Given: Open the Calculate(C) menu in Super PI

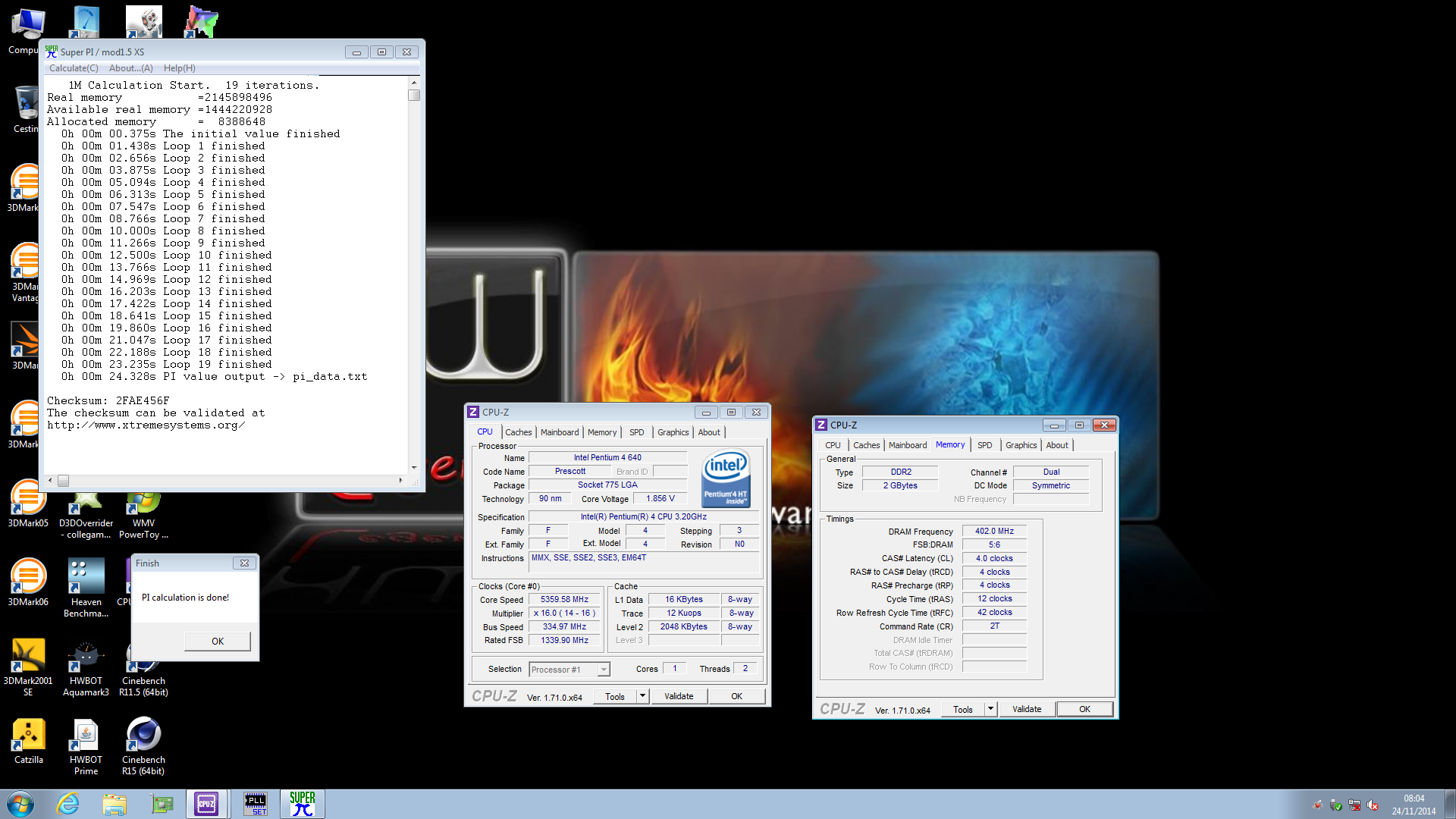Looking at the screenshot, I should 74,68.
